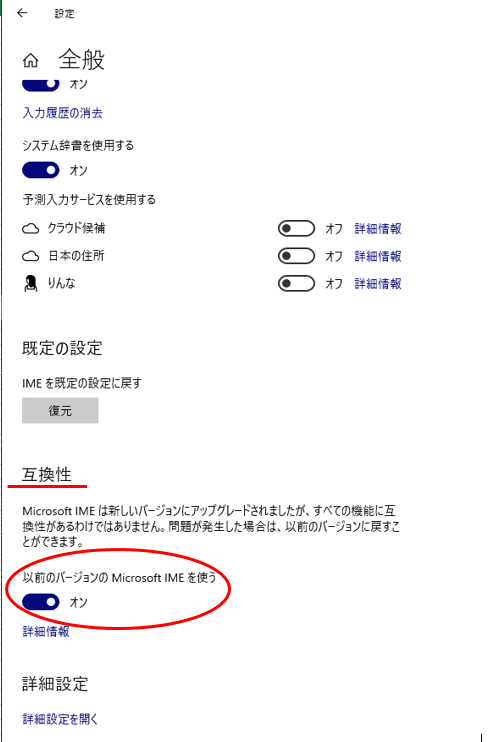Open 詳細情報 link under compatibility toggle
The width and height of the screenshot is (495, 742).
tap(46, 631)
